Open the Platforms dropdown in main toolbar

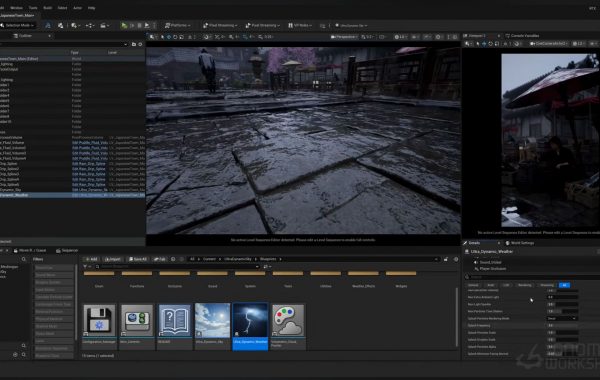click(x=178, y=25)
